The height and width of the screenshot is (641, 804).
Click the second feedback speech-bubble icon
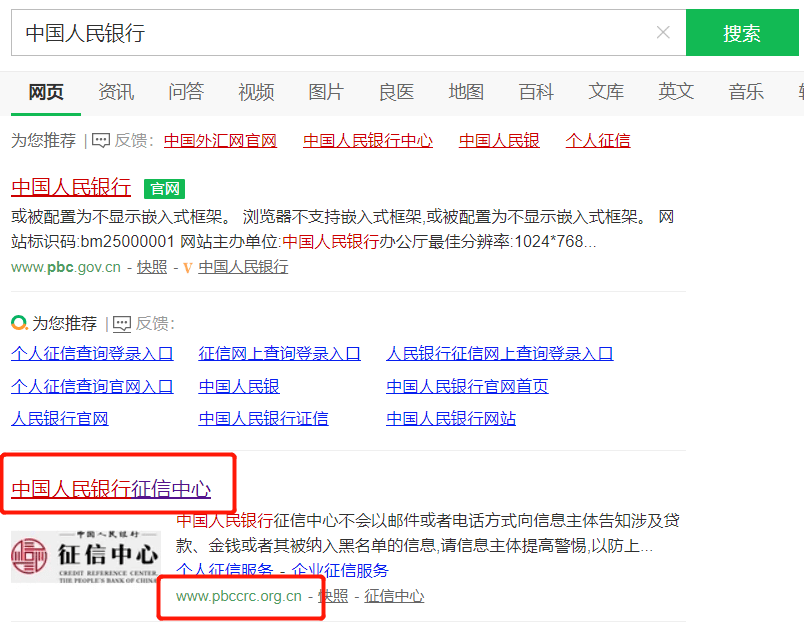[x=122, y=324]
